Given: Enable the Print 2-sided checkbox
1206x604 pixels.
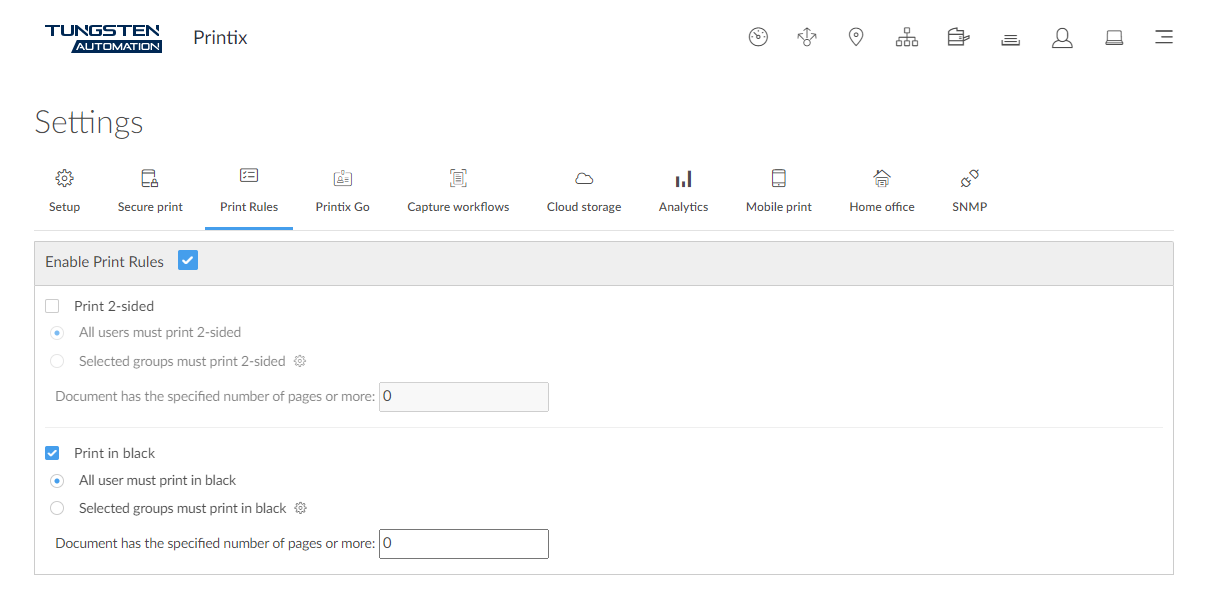Looking at the screenshot, I should 52,306.
